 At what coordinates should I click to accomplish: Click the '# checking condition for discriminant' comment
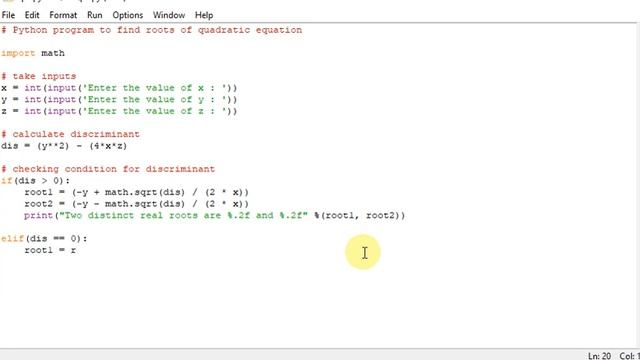coord(108,169)
